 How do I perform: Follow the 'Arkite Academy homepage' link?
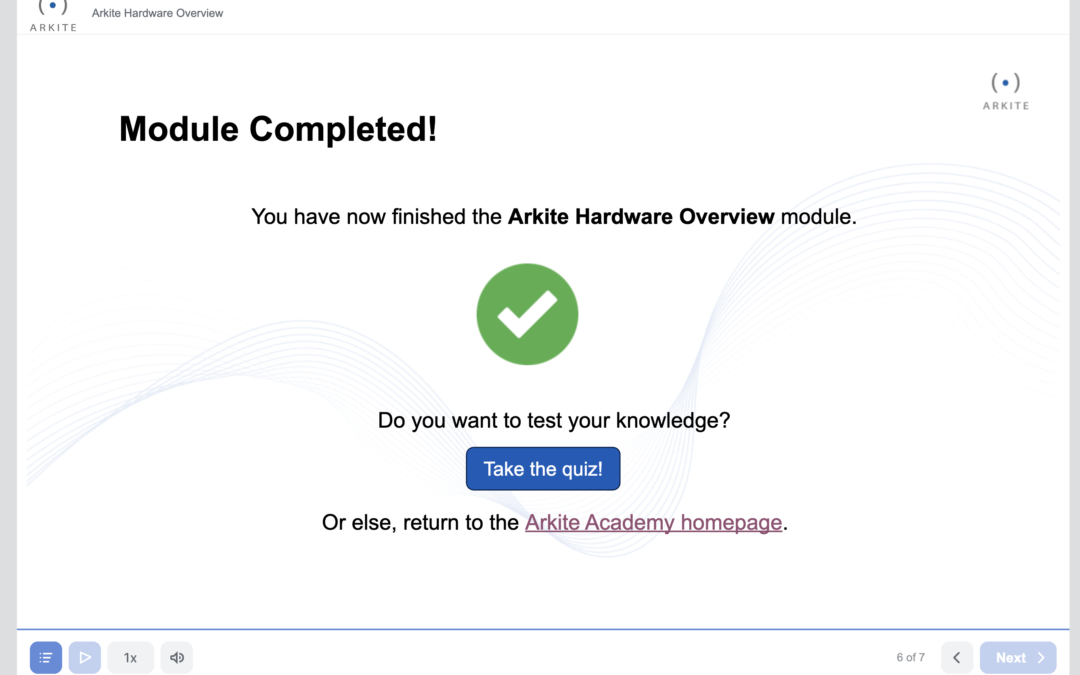pyautogui.click(x=654, y=522)
